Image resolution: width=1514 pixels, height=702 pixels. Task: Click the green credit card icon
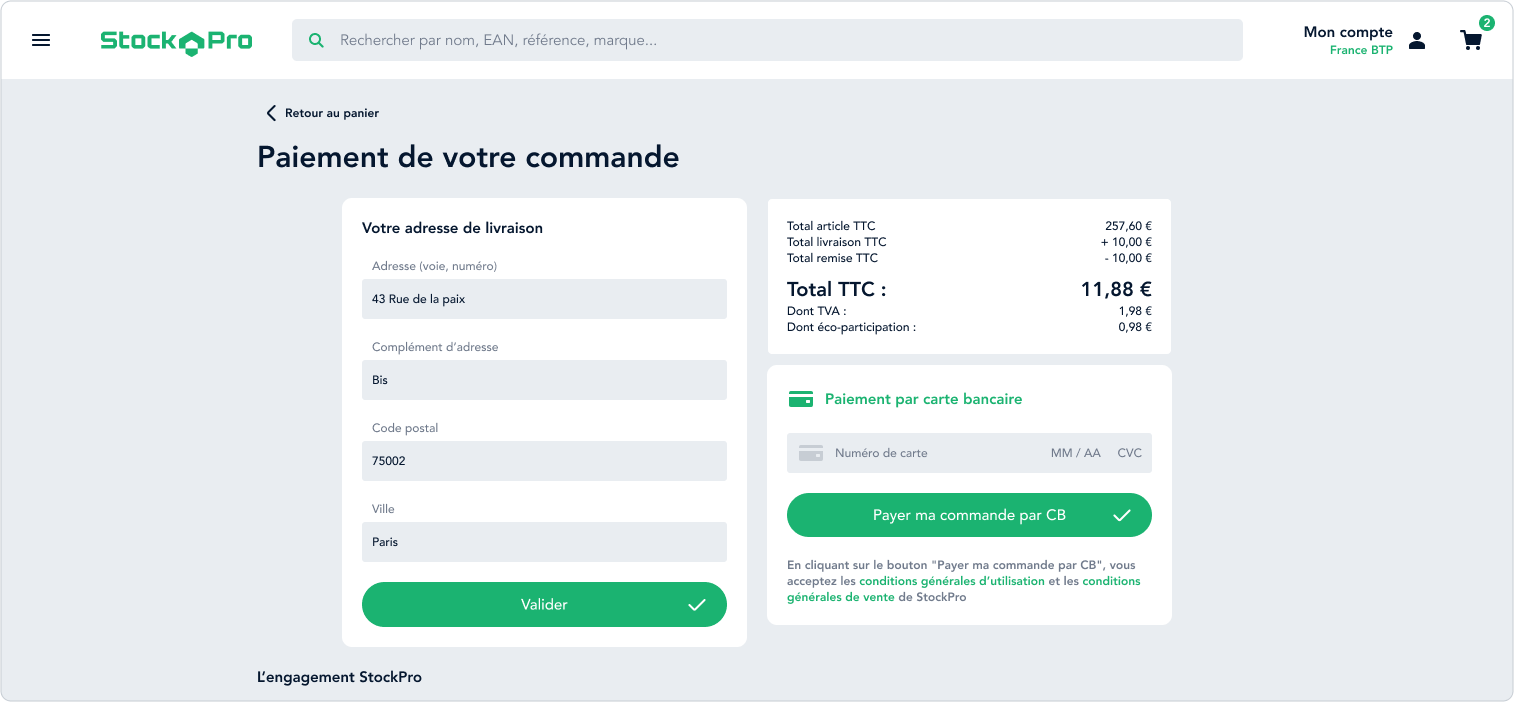click(800, 399)
